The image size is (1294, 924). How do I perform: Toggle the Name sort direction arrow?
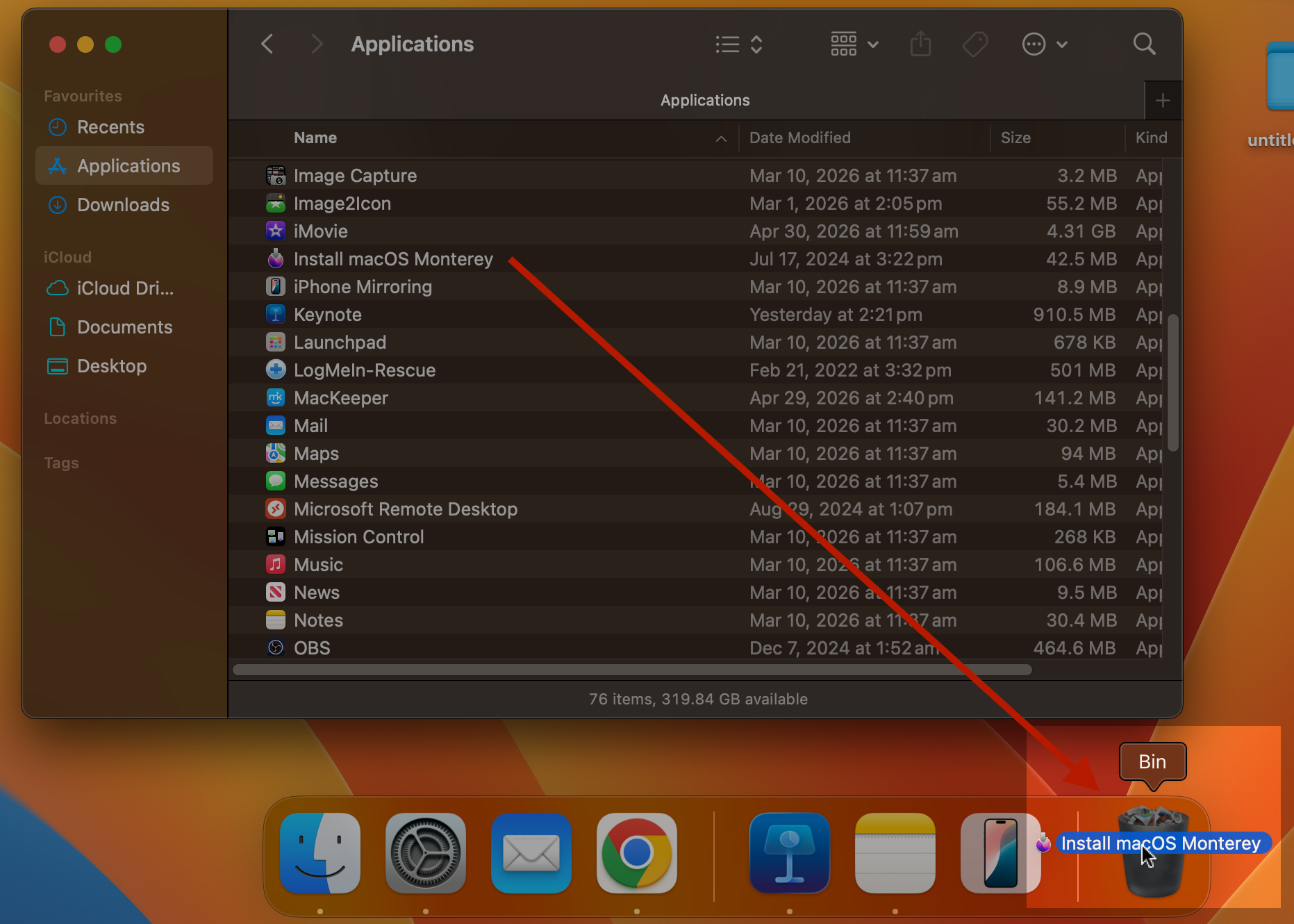tap(721, 138)
